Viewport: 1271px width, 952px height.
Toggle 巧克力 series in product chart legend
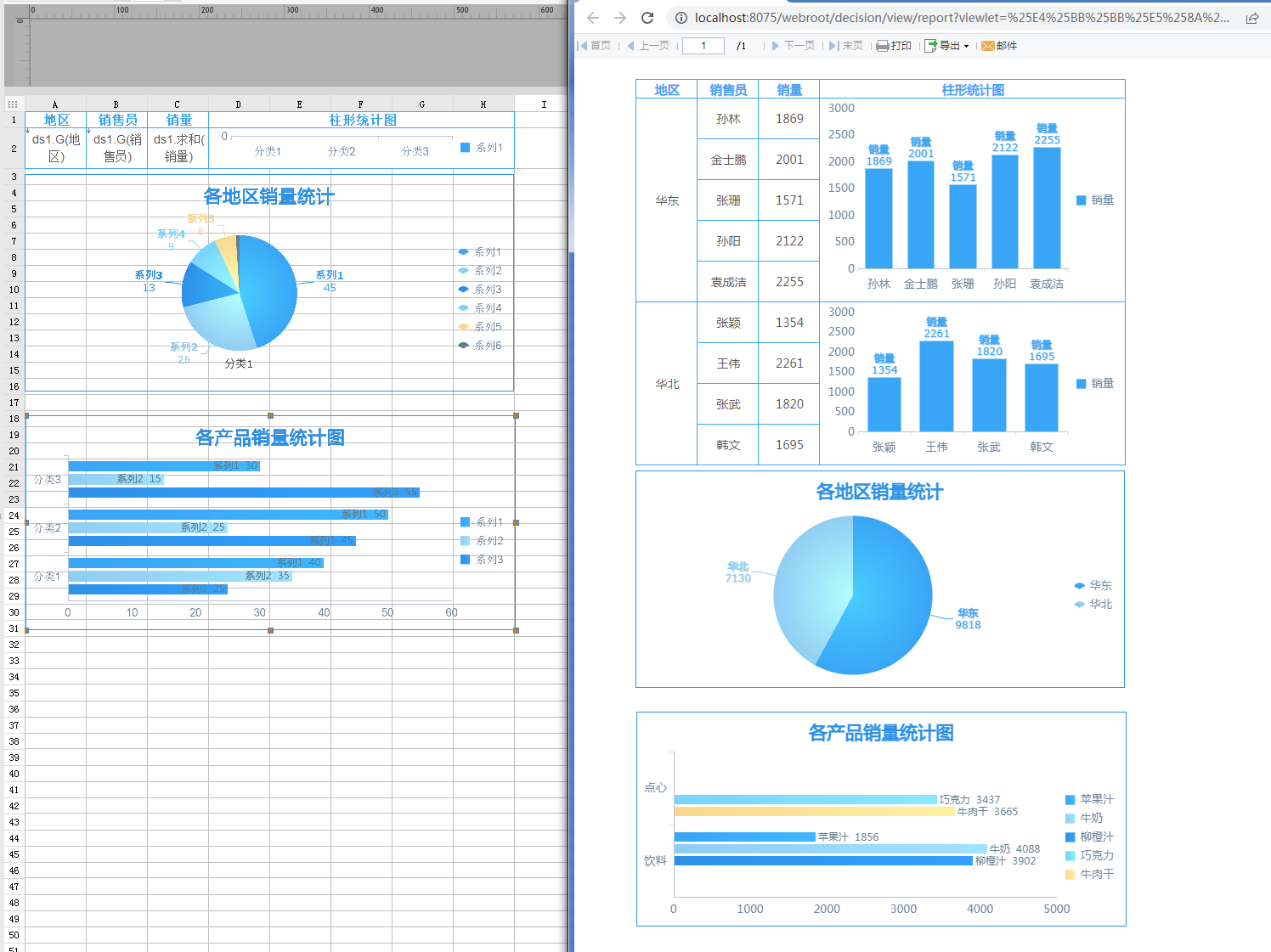1089,856
